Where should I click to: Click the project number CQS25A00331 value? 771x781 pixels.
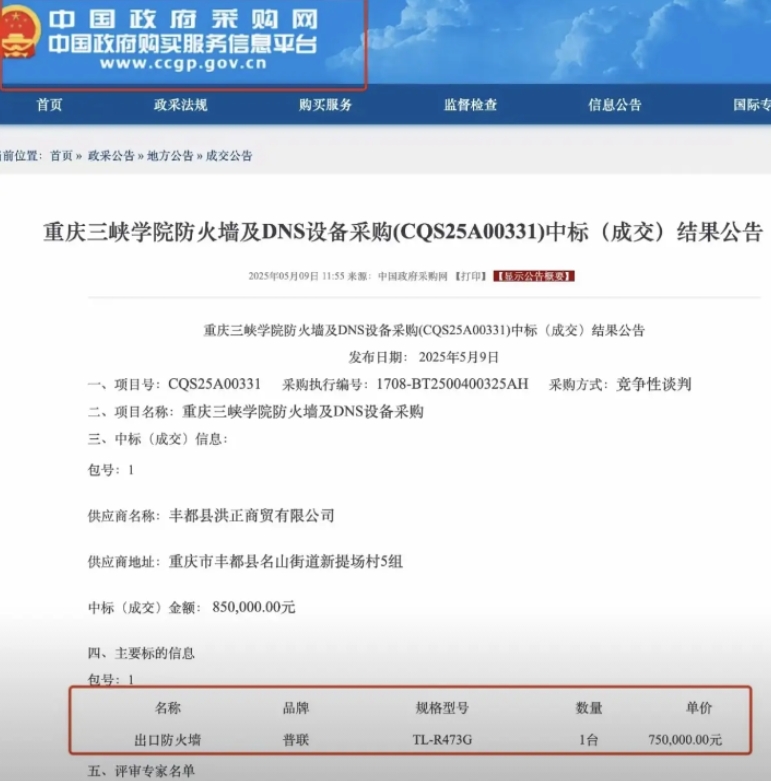coord(215,384)
